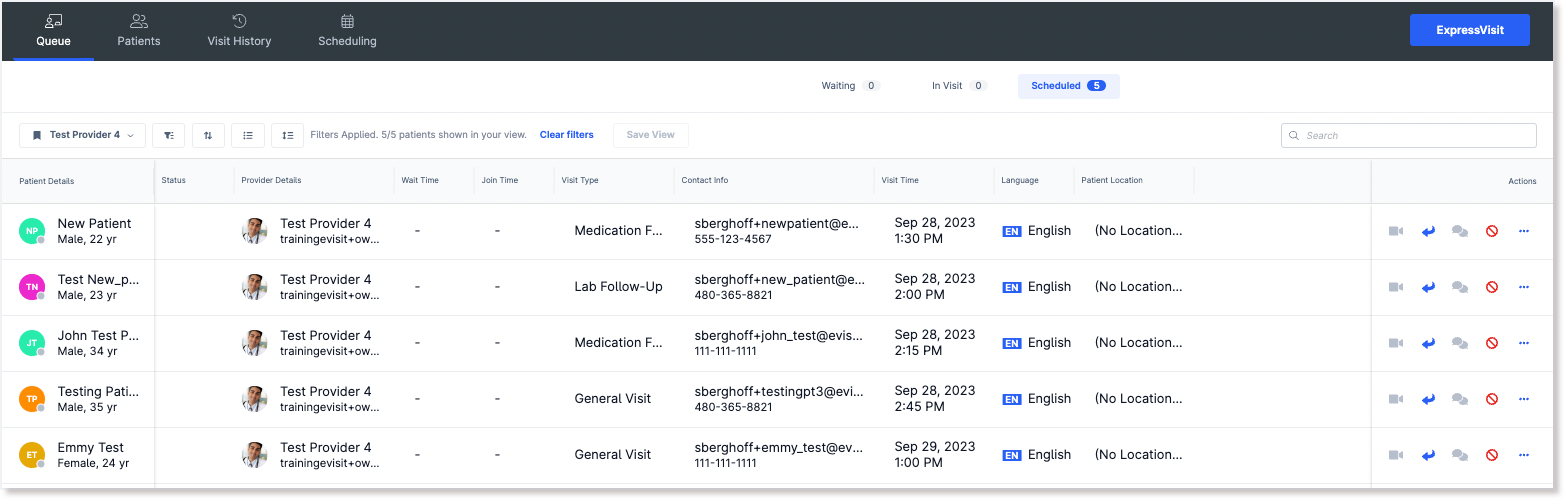
Task: Click the row spacing icon
Action: [x=287, y=135]
